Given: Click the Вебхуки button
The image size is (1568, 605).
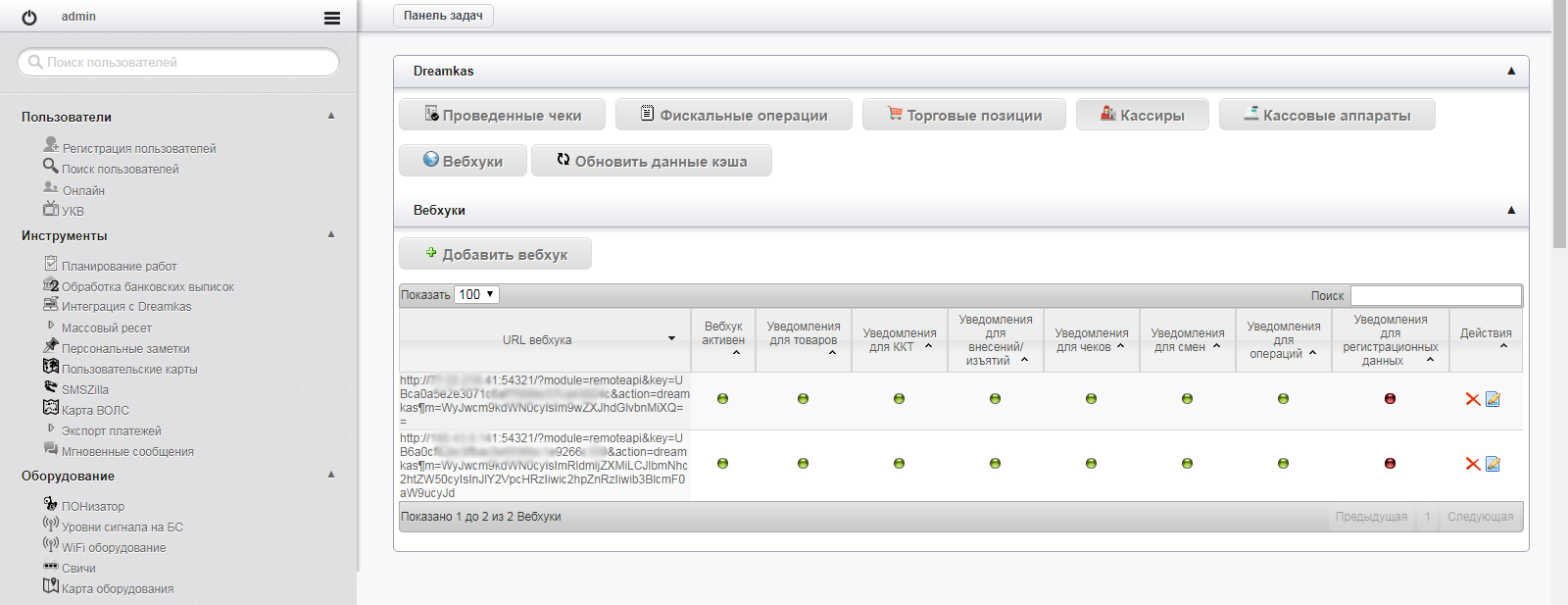Looking at the screenshot, I should 463,161.
